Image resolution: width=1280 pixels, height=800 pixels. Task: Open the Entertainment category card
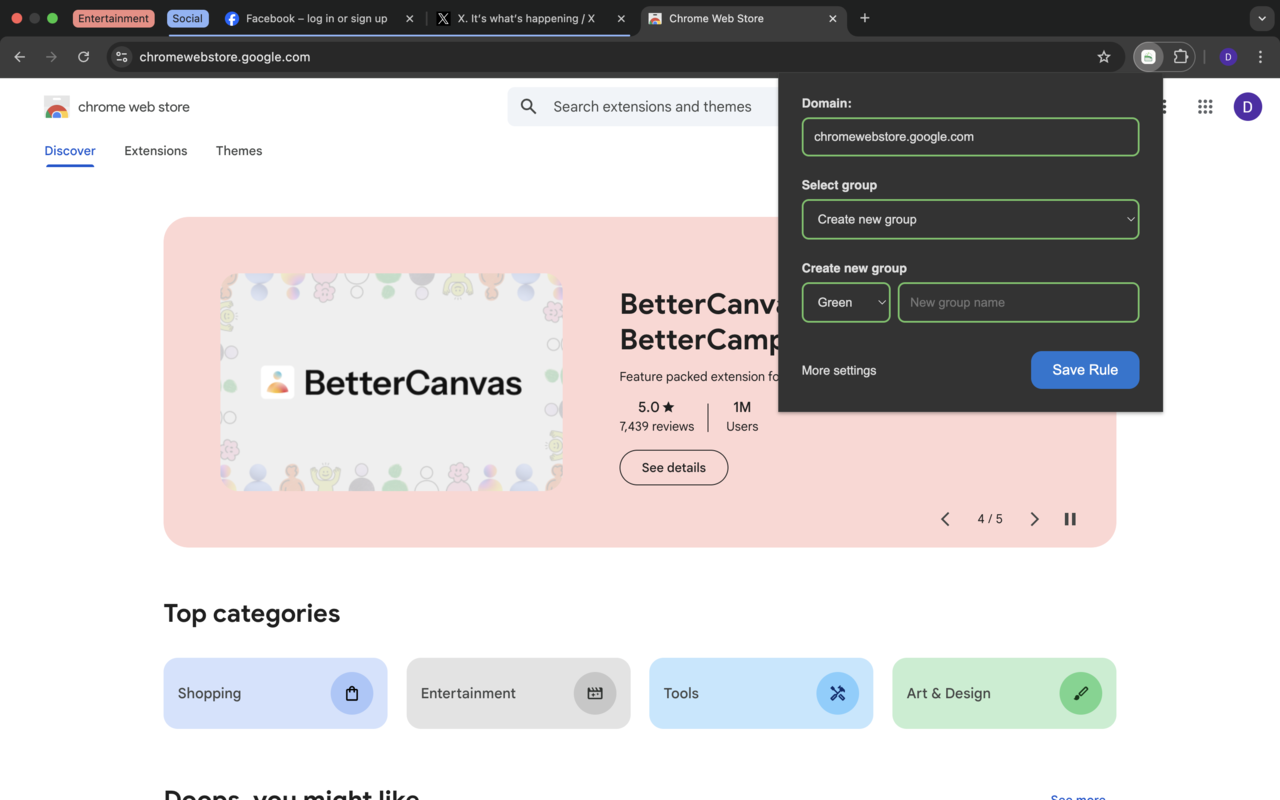click(x=518, y=693)
